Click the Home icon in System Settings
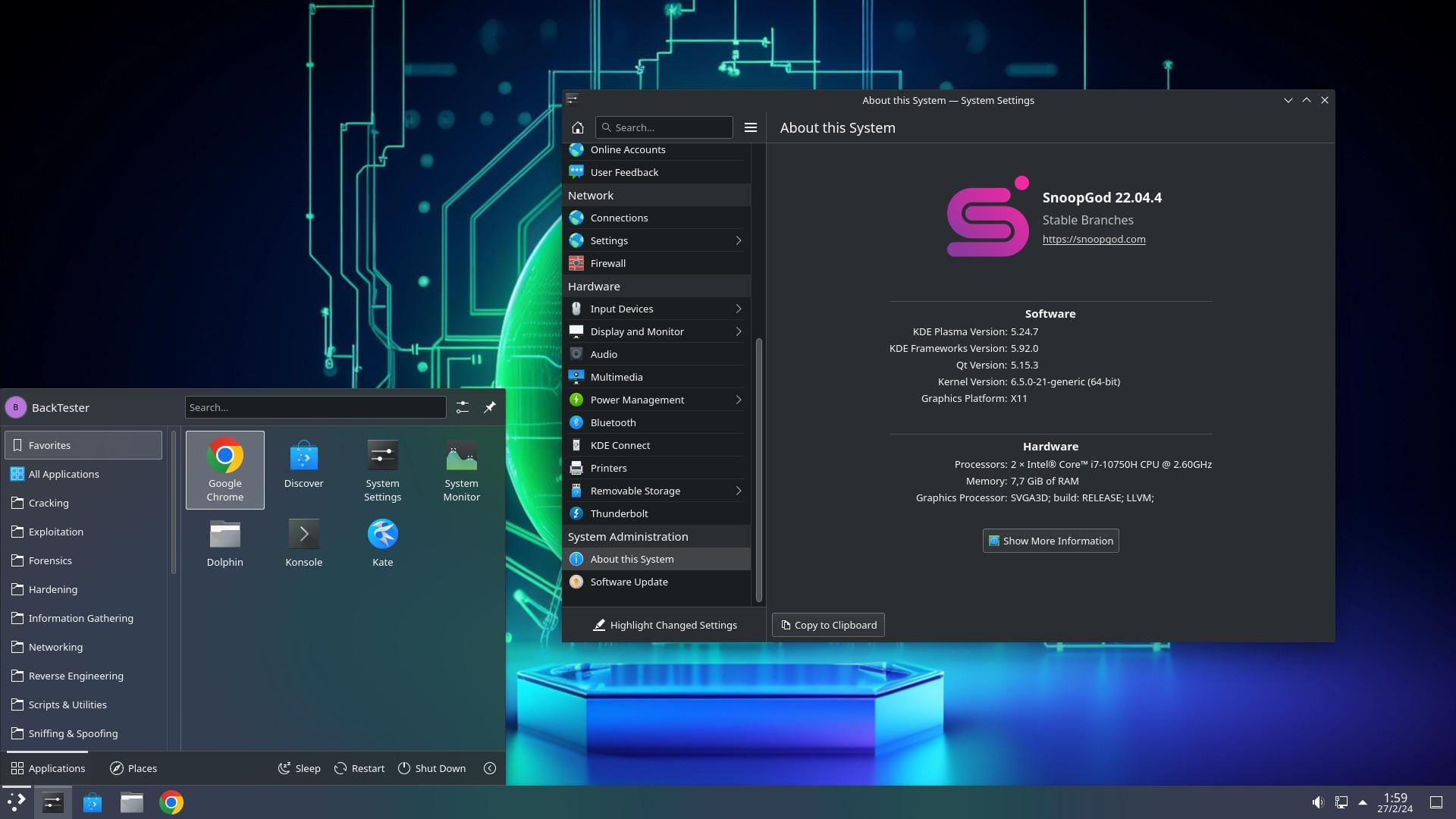The image size is (1456, 819). (x=578, y=127)
